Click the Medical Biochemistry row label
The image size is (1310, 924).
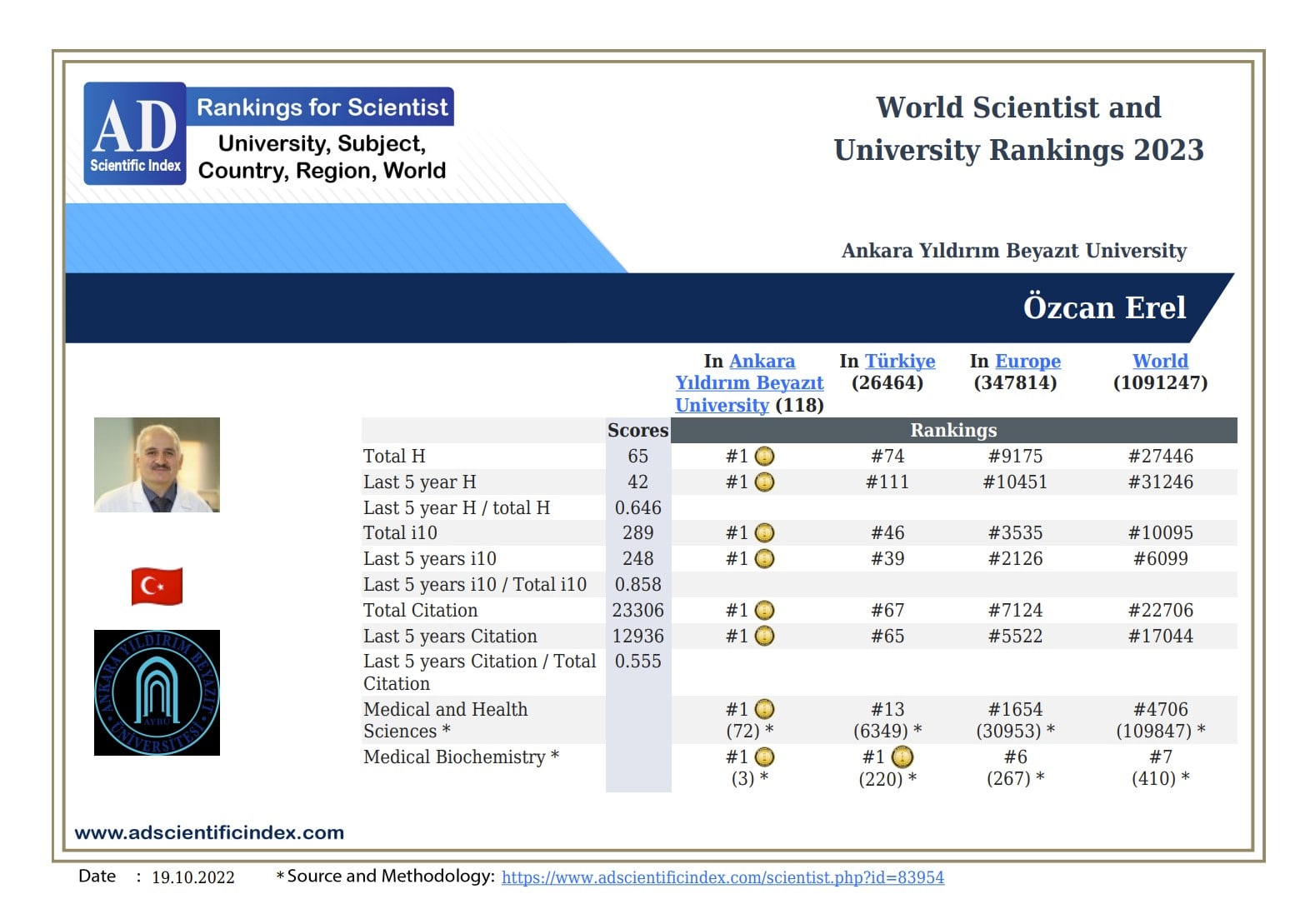(461, 757)
